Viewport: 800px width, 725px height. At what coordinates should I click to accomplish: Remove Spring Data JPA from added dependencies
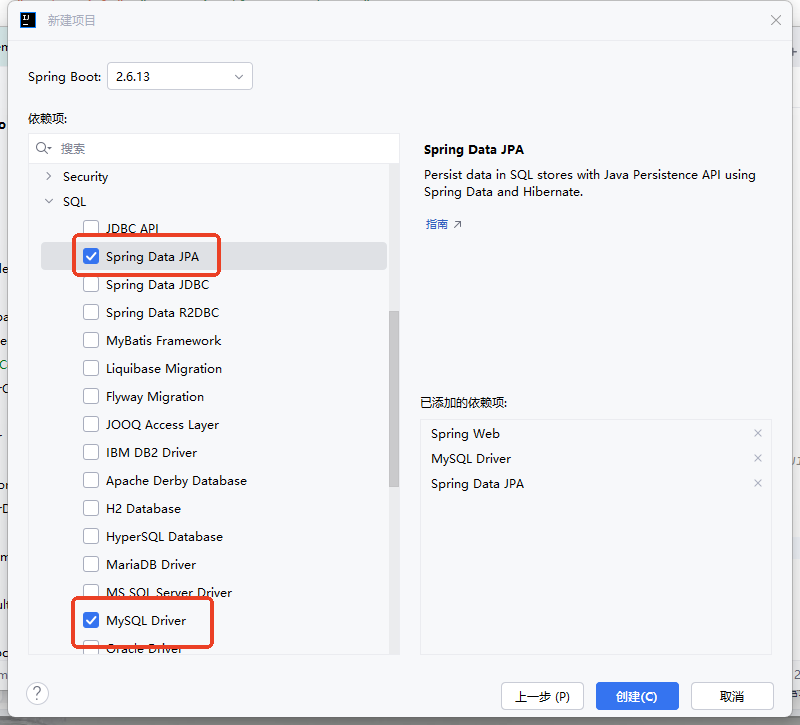point(758,483)
